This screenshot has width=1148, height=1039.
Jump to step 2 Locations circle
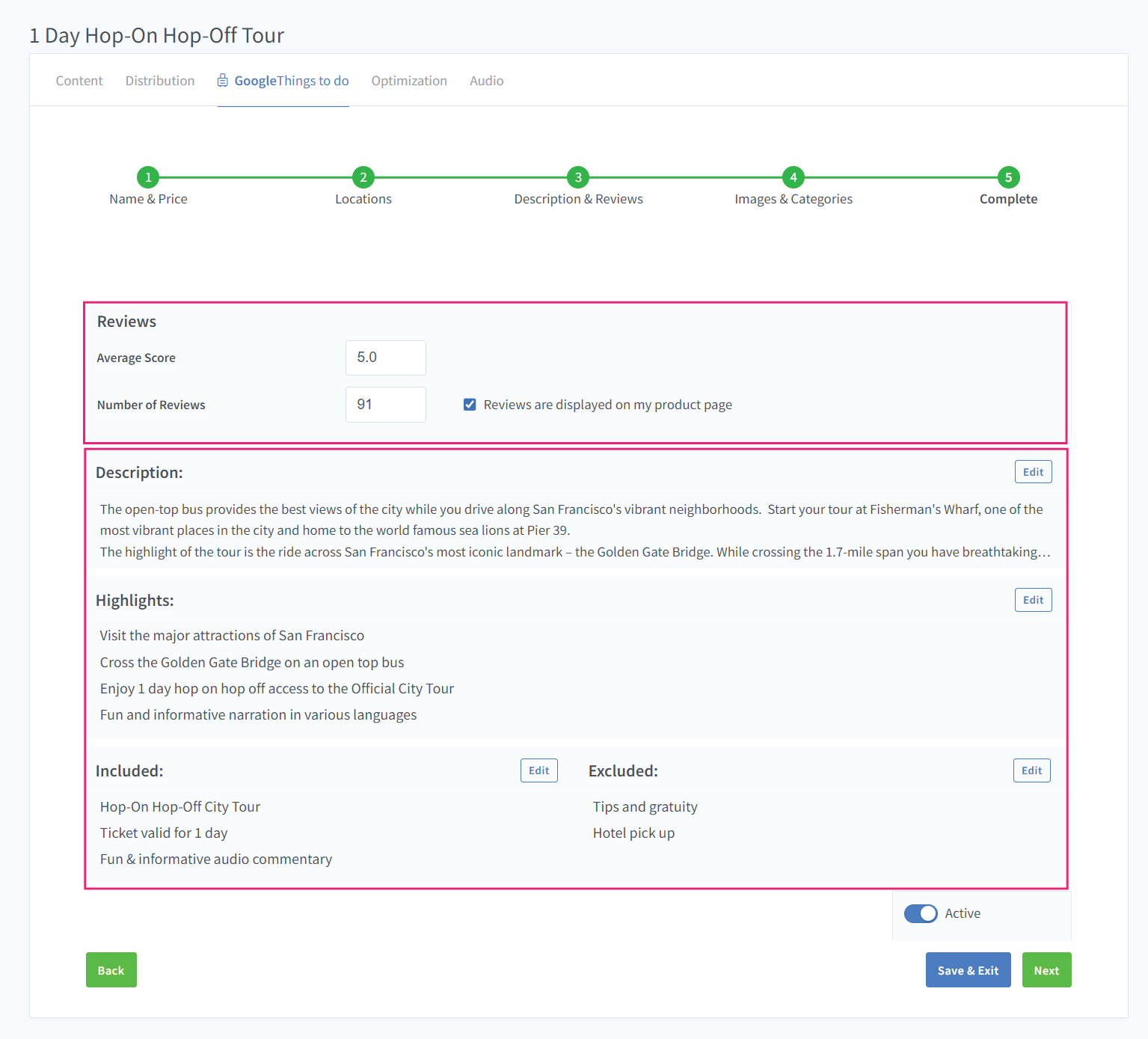coord(363,177)
